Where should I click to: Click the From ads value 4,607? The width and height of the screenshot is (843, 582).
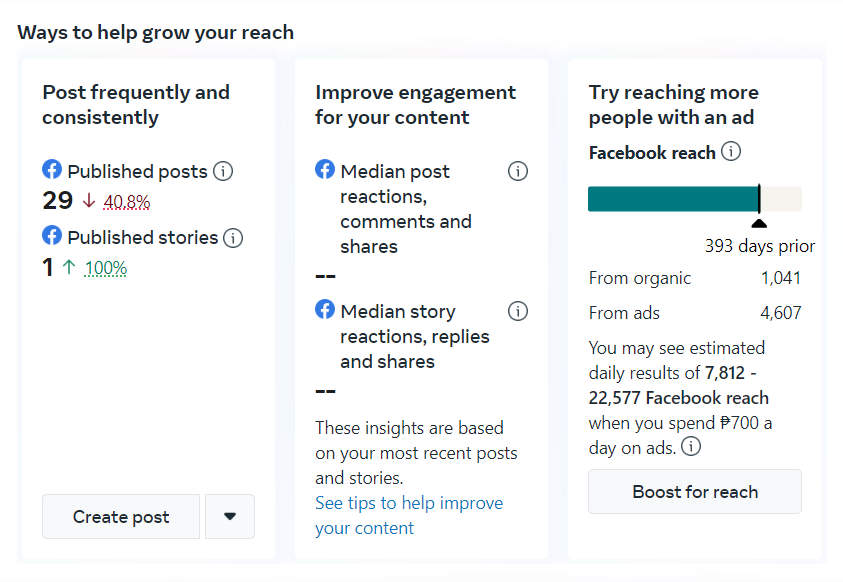(780, 313)
